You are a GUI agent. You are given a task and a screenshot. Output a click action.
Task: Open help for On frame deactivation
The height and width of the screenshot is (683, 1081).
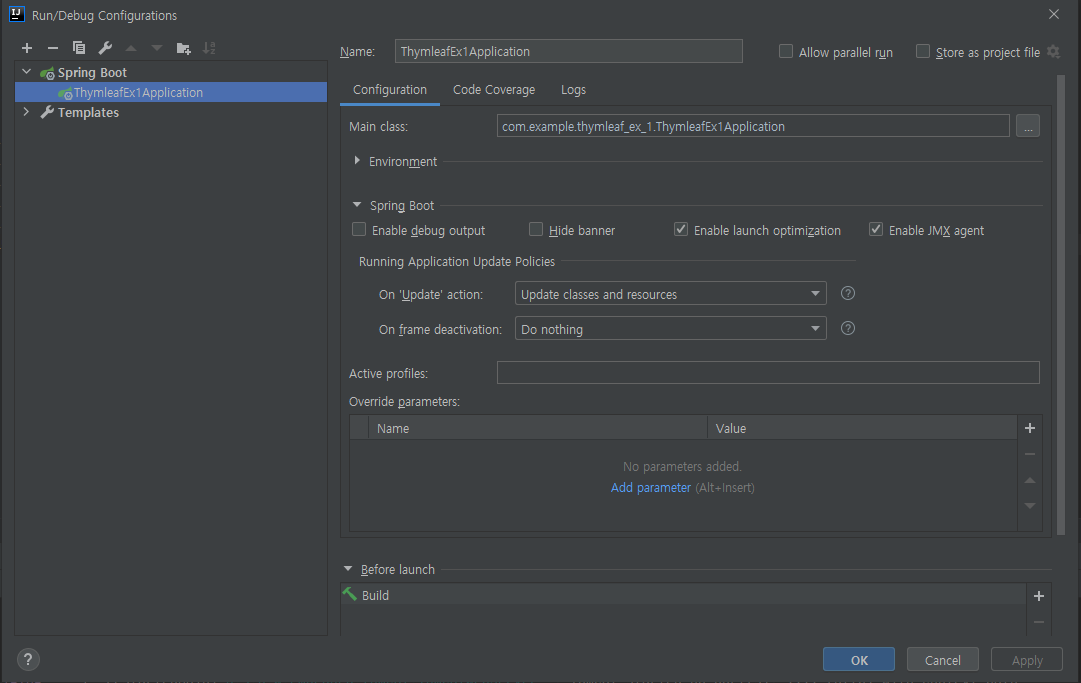848,328
